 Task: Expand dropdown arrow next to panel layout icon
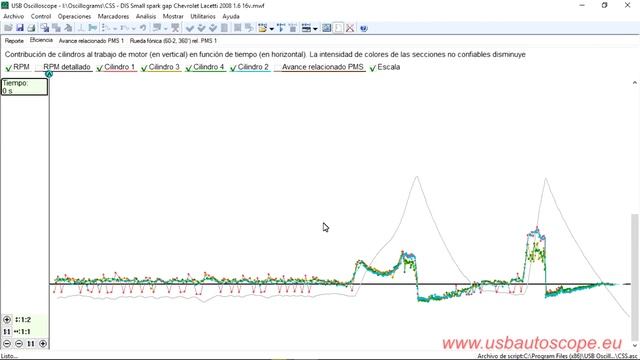315,29
